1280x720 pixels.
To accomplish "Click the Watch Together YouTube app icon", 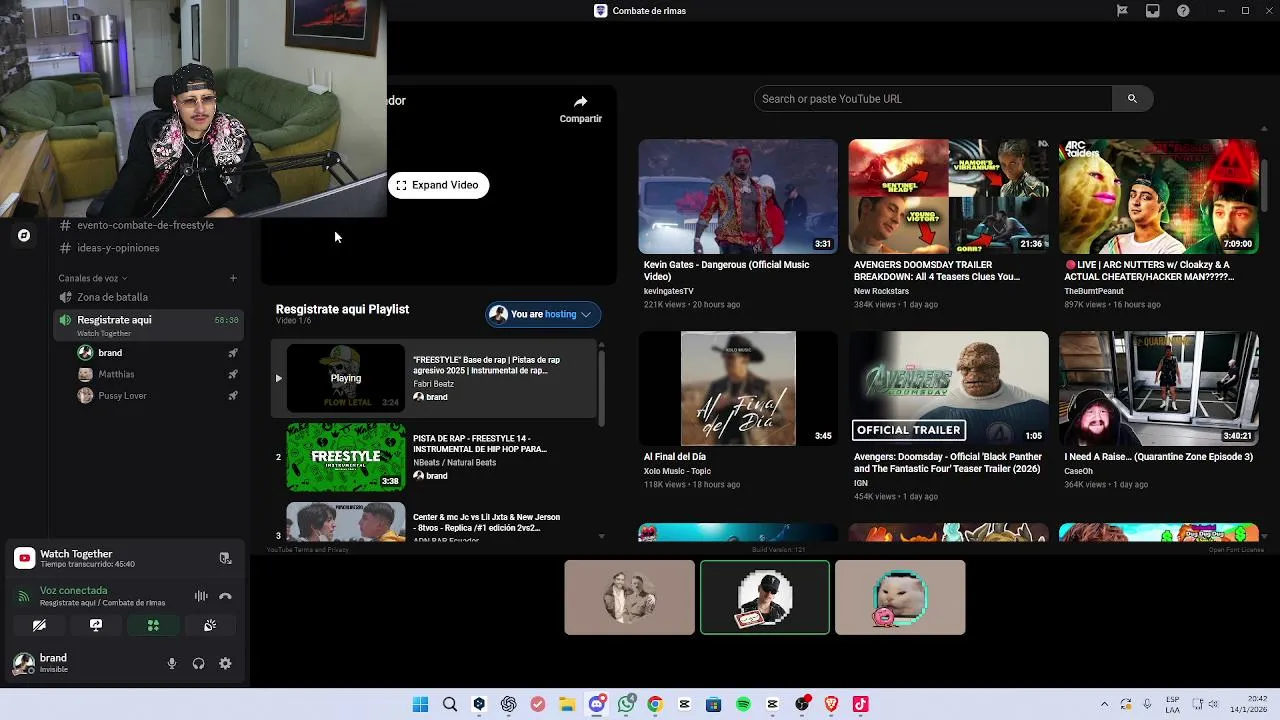I will (24, 558).
